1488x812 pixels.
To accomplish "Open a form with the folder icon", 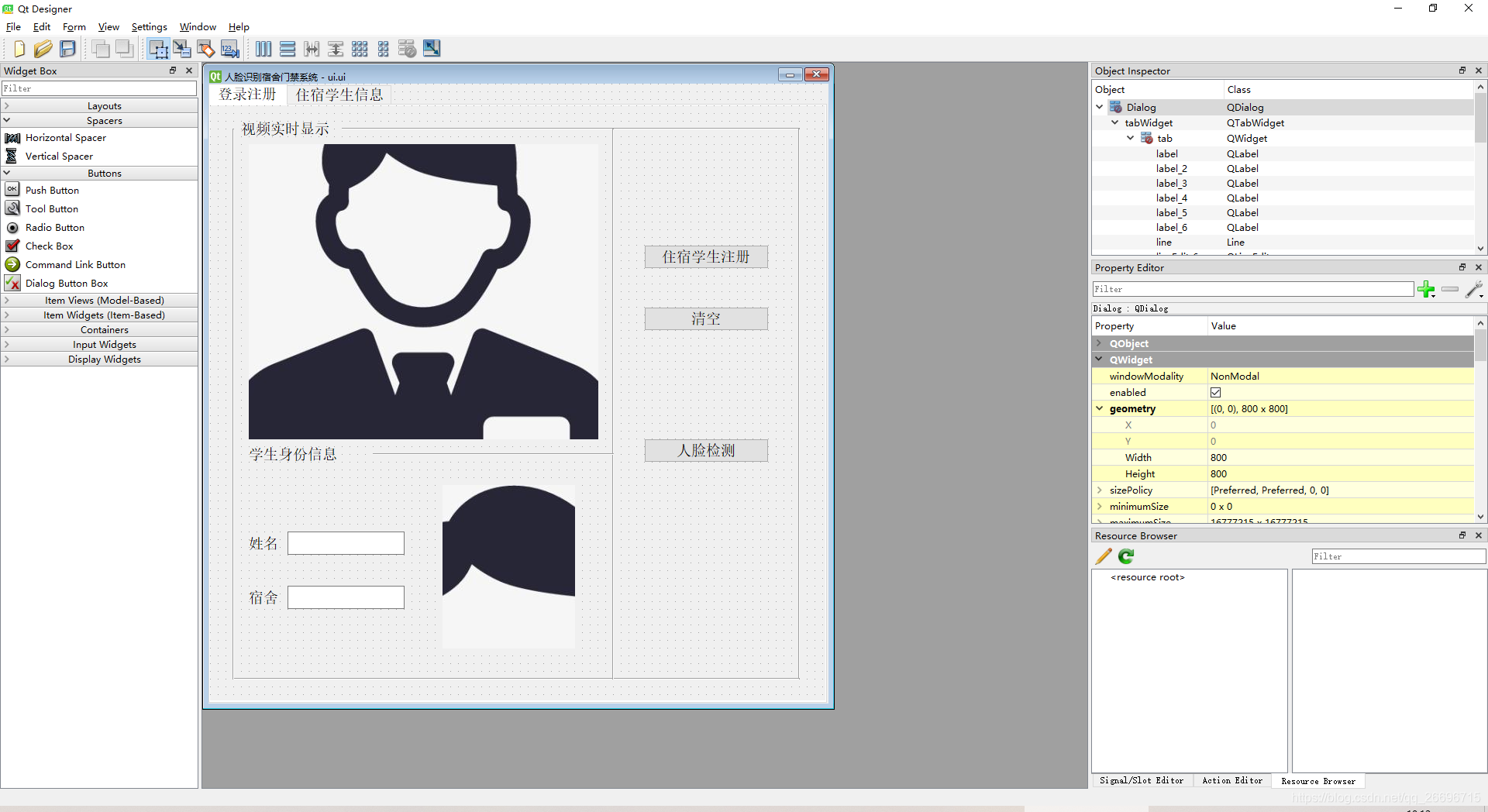I will tap(43, 49).
